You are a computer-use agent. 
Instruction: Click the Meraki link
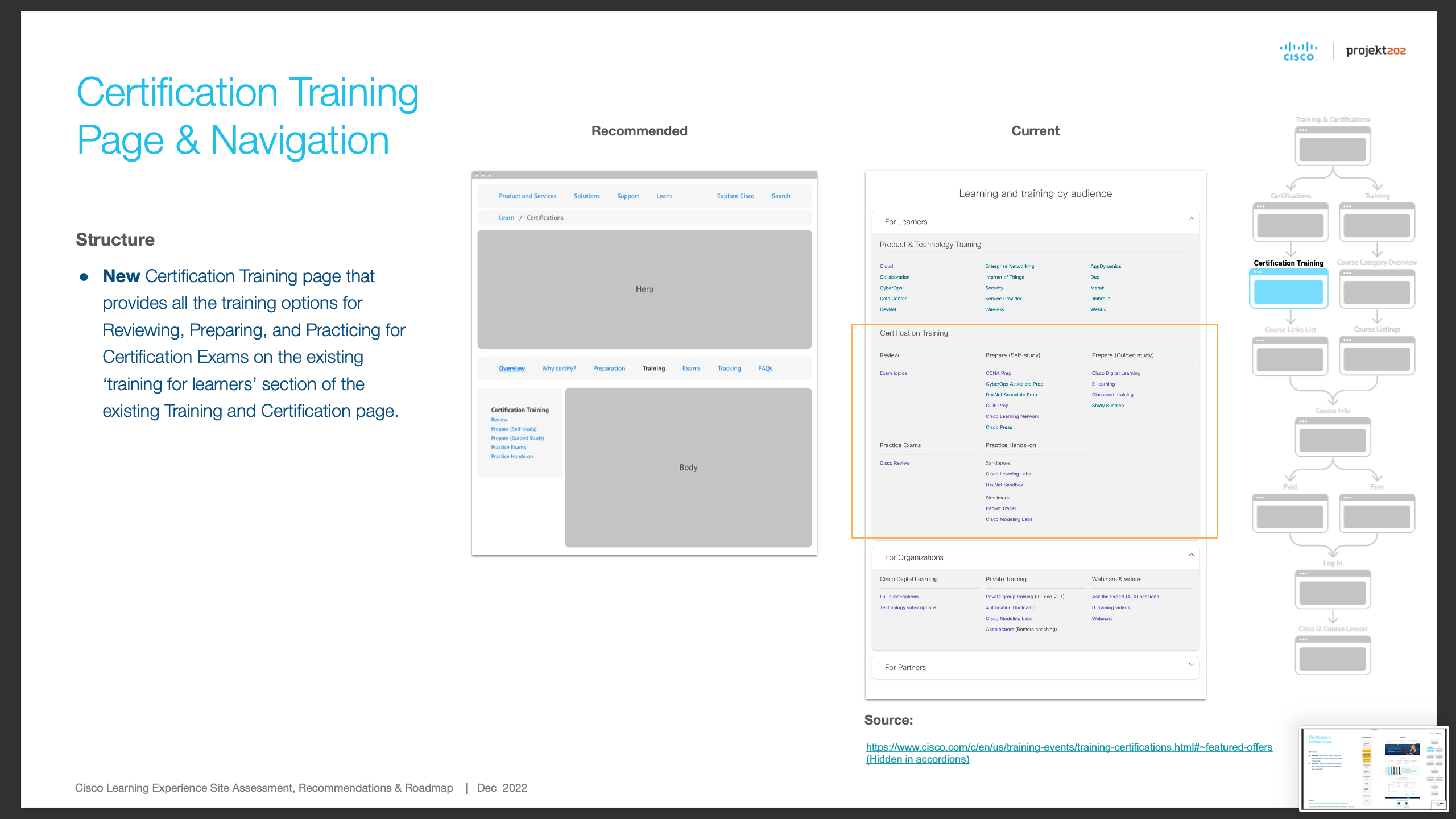1098,288
